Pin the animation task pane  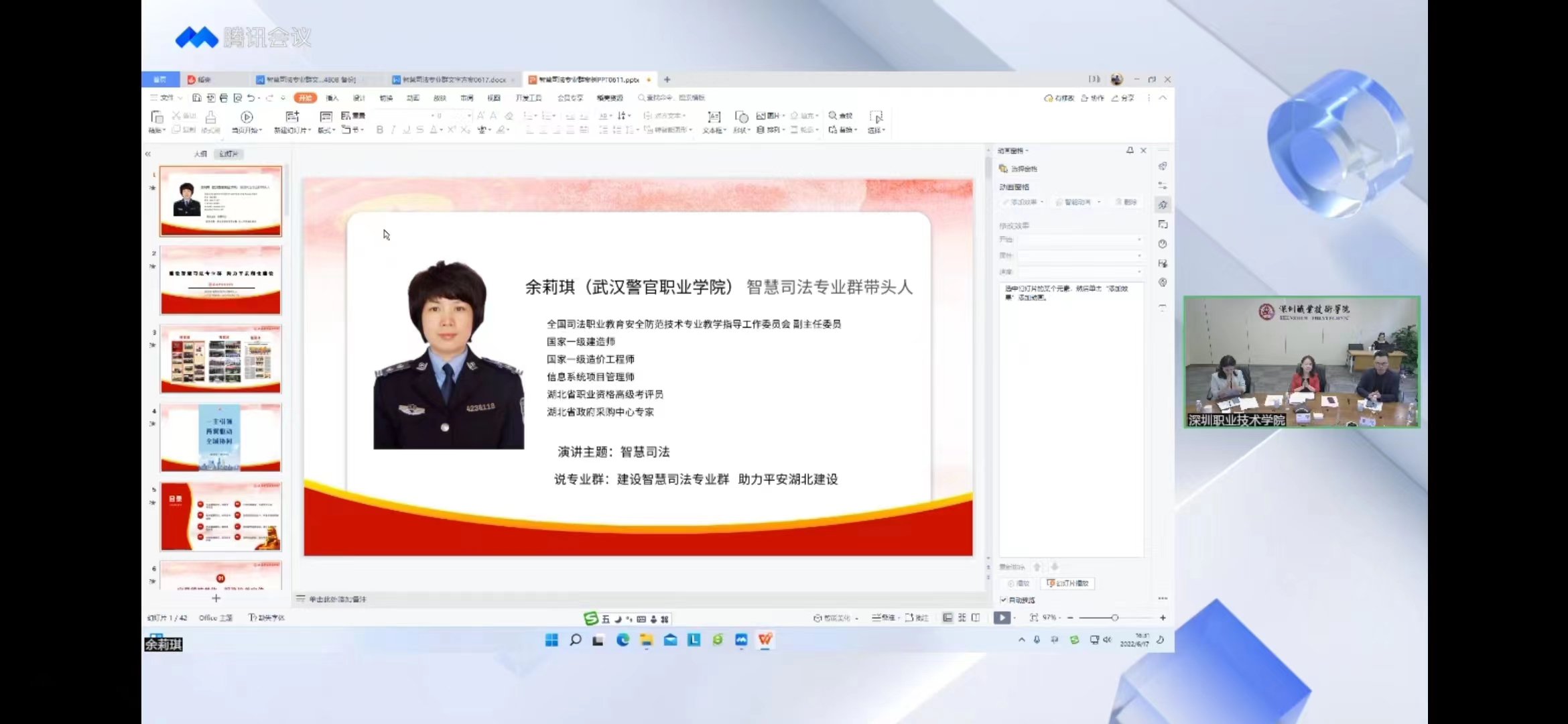pos(1130,150)
